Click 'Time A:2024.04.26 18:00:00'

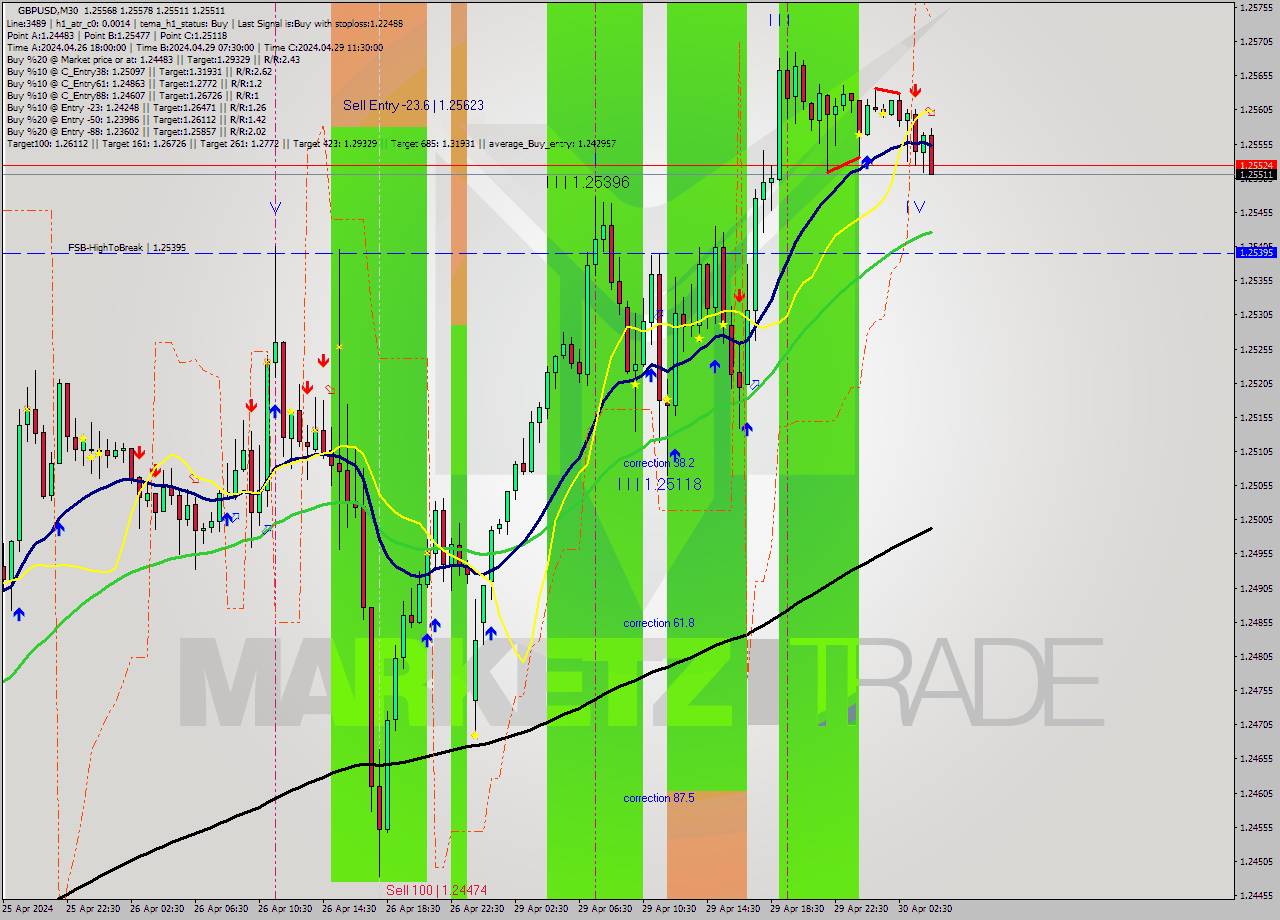tap(66, 47)
